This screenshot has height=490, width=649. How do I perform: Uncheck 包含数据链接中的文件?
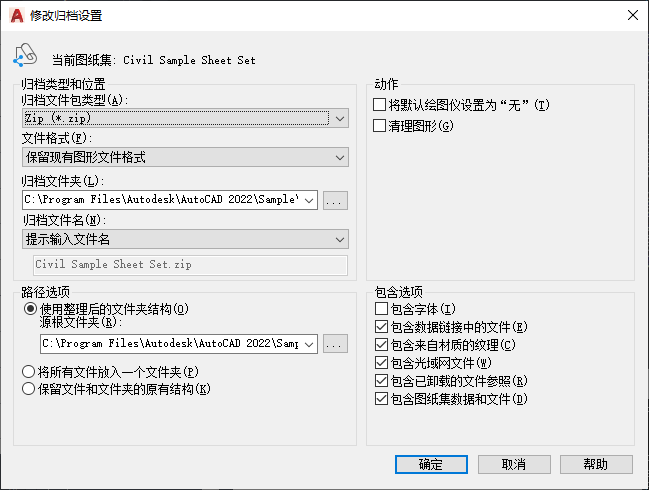click(x=380, y=327)
